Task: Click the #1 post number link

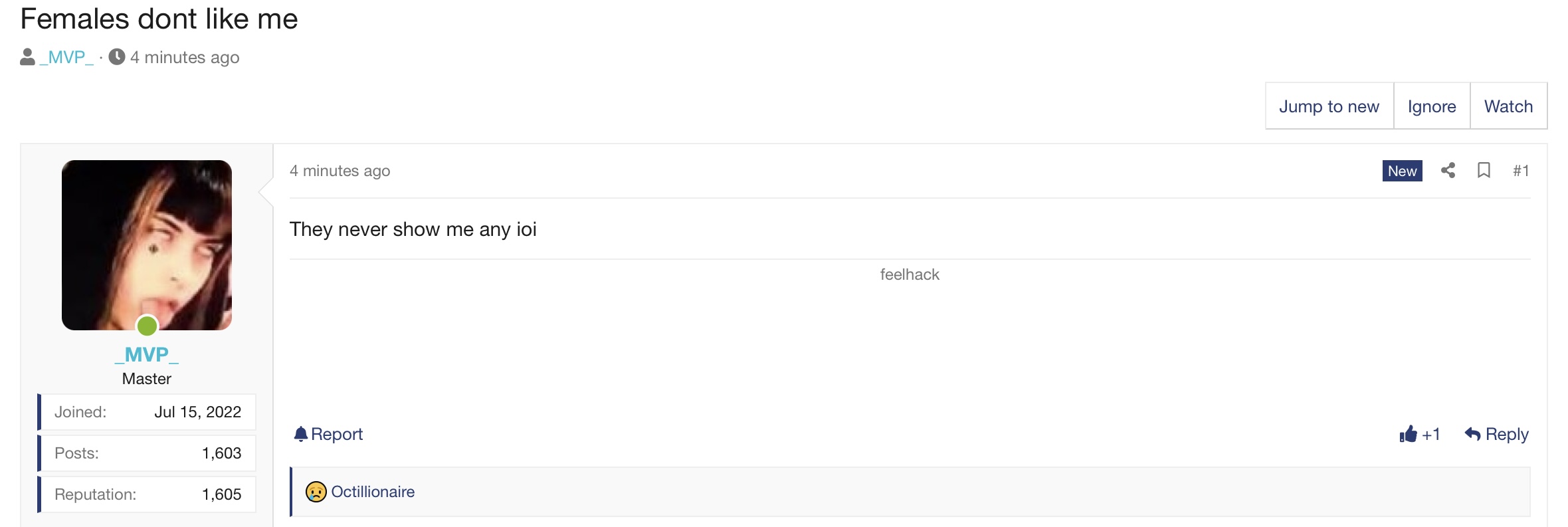Action: (x=1521, y=171)
